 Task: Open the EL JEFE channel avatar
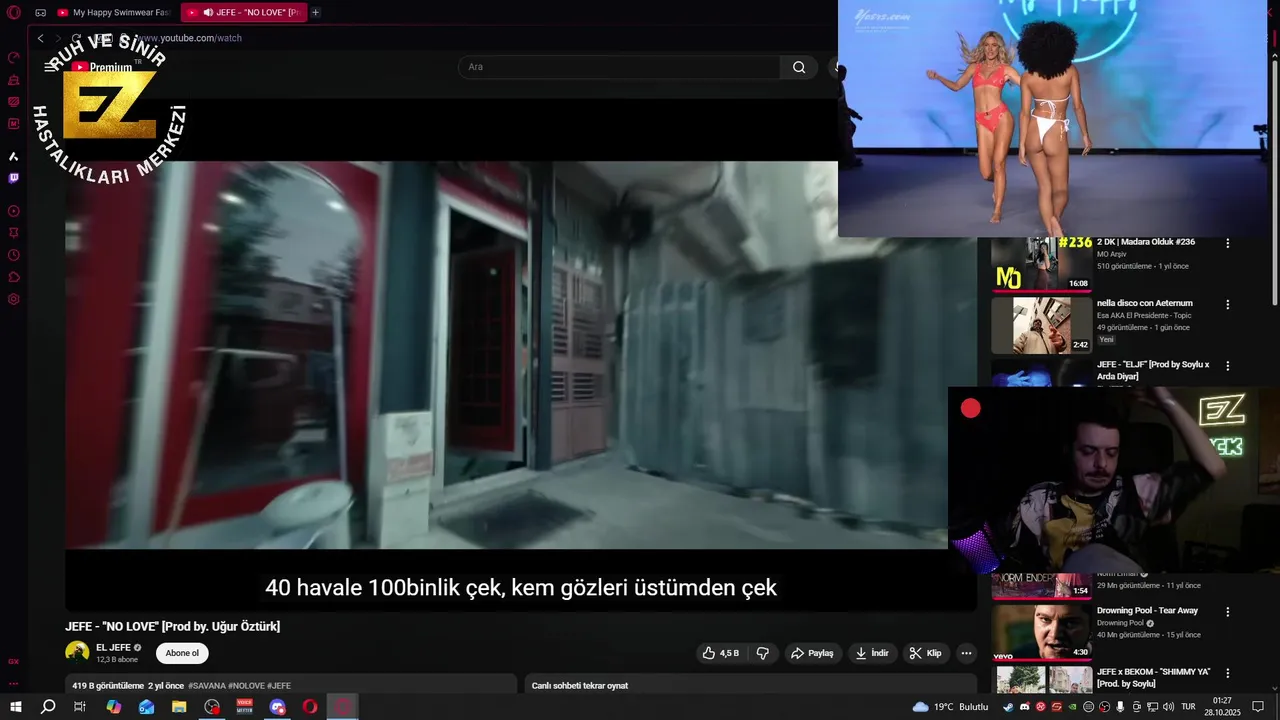77,653
